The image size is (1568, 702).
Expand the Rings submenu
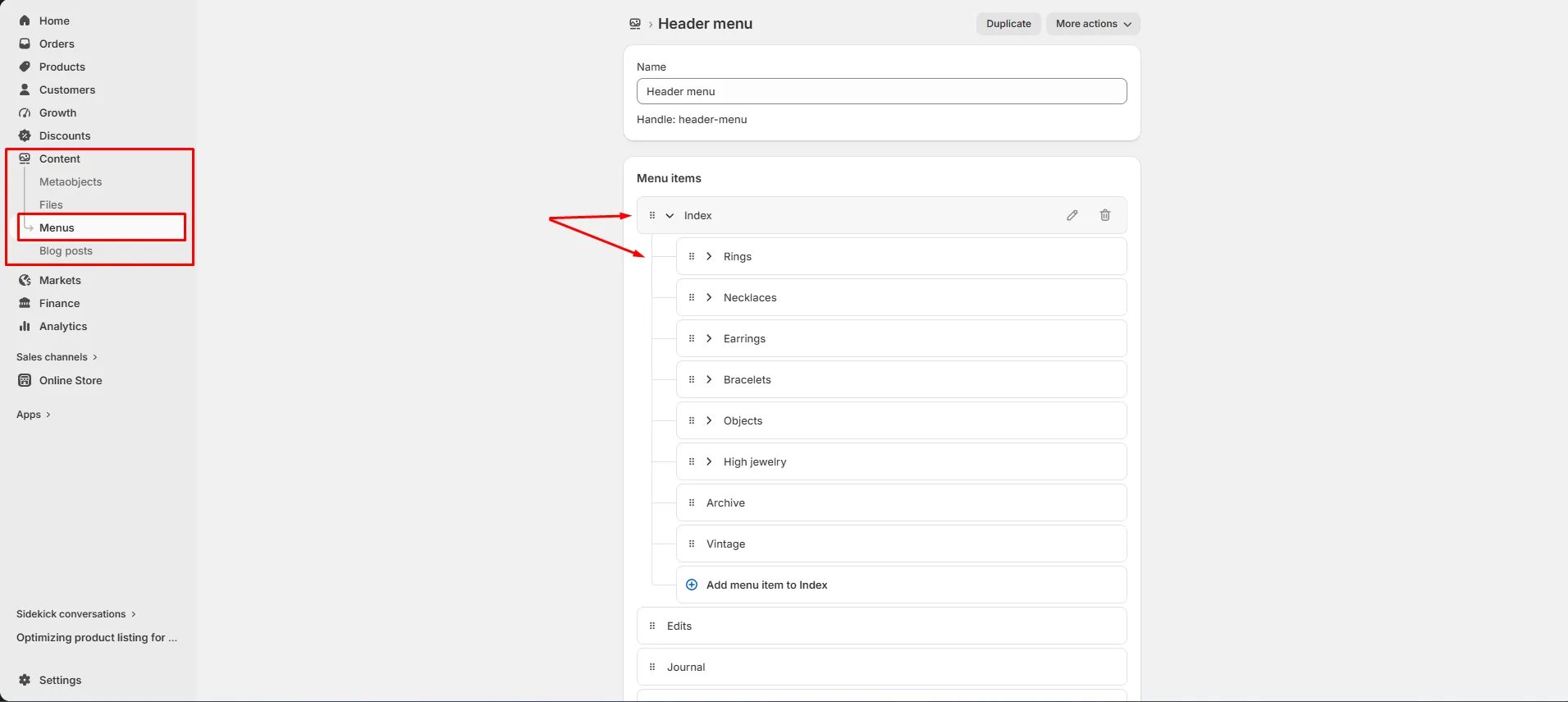pos(709,256)
